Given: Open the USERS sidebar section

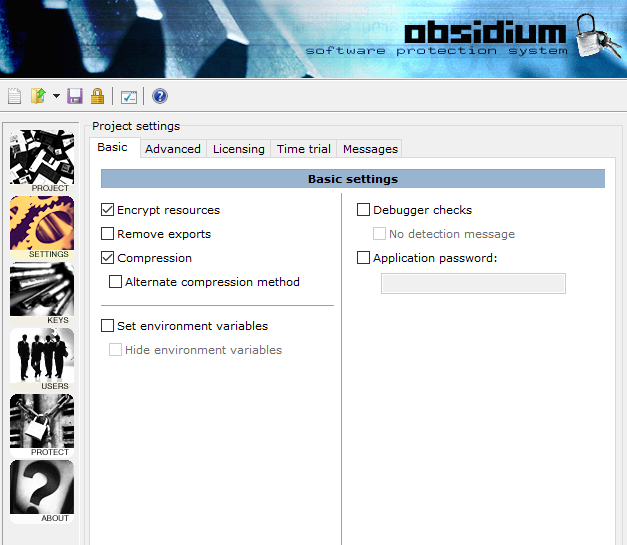Looking at the screenshot, I should point(42,359).
